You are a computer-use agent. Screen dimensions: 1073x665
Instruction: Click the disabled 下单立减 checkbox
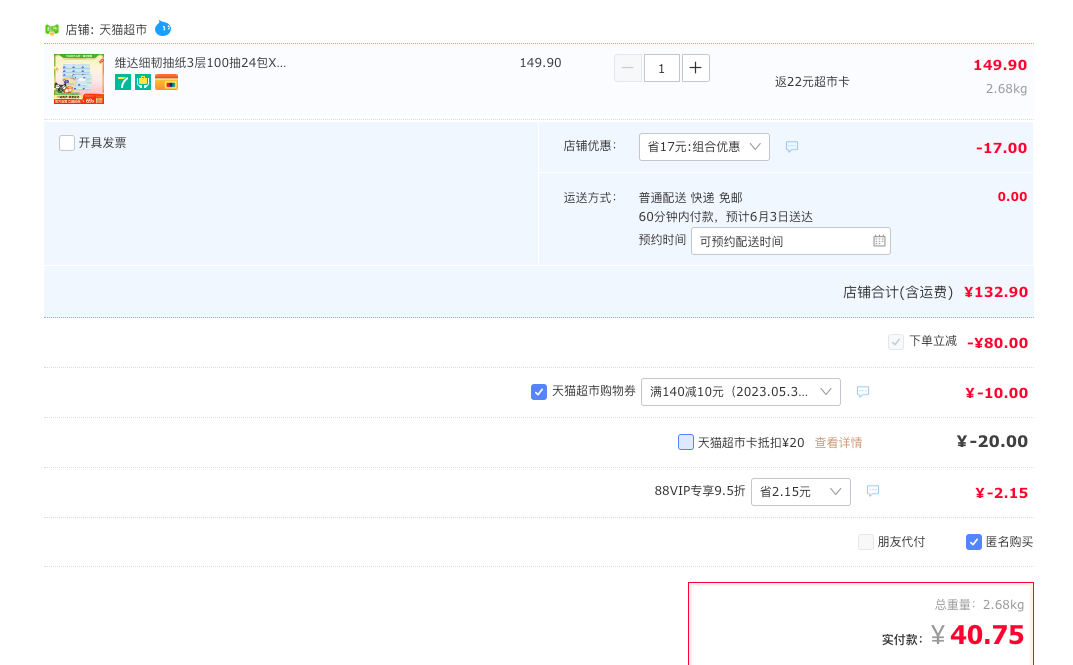[x=896, y=342]
